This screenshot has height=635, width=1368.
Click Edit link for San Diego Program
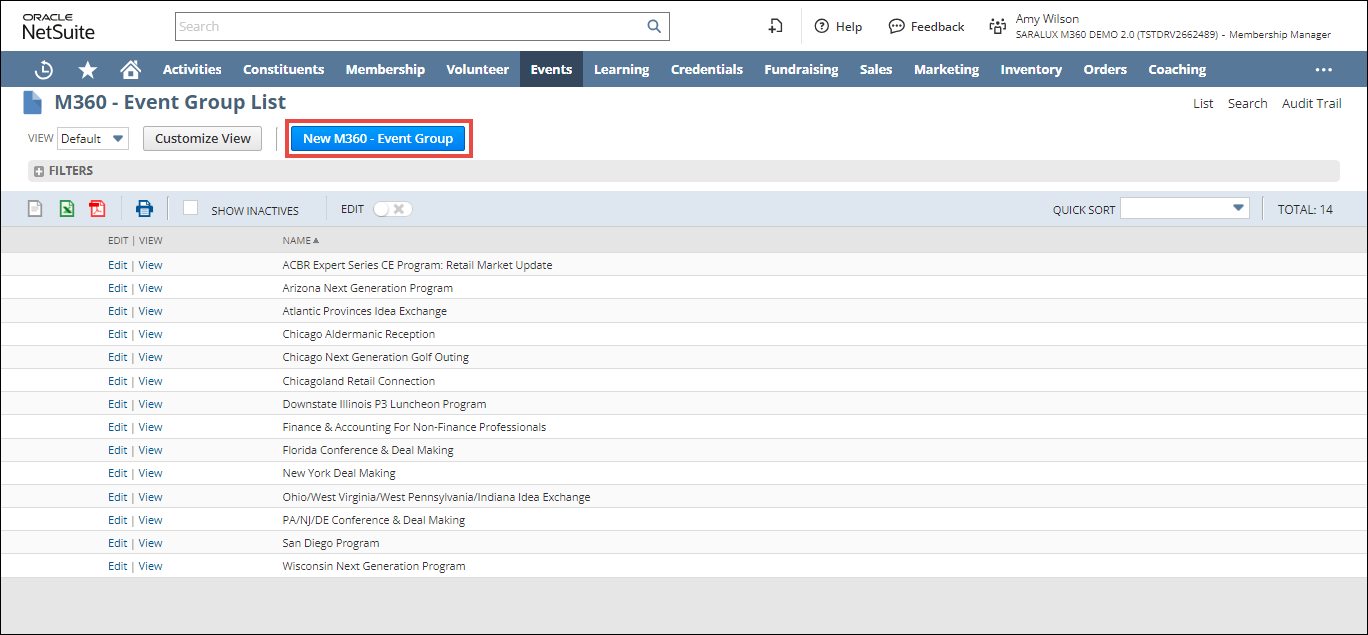117,543
